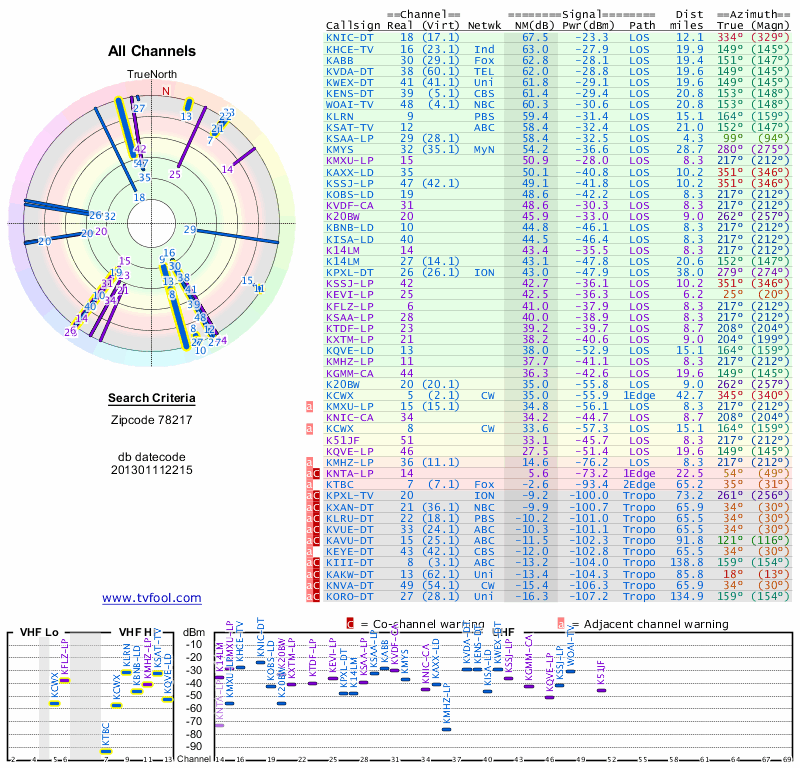Click the K51JF signal bar in UHF chart
This screenshot has height=768, width=800.
coord(601,688)
